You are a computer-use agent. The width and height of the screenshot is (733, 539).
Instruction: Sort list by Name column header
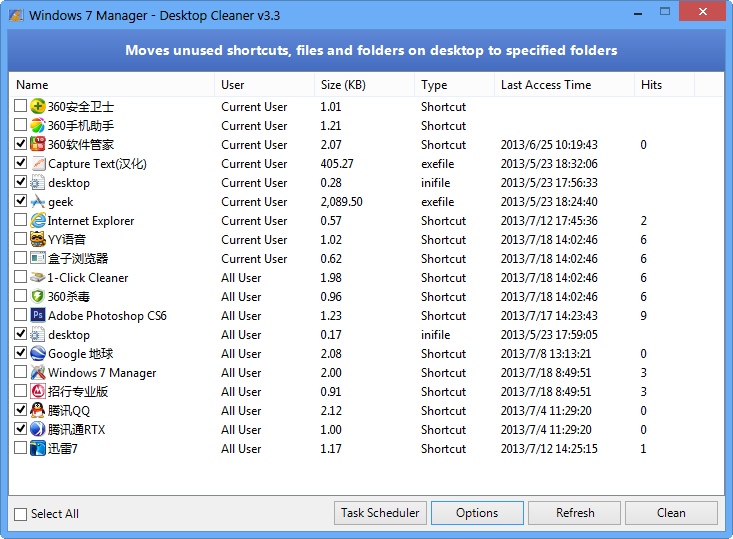[110, 85]
